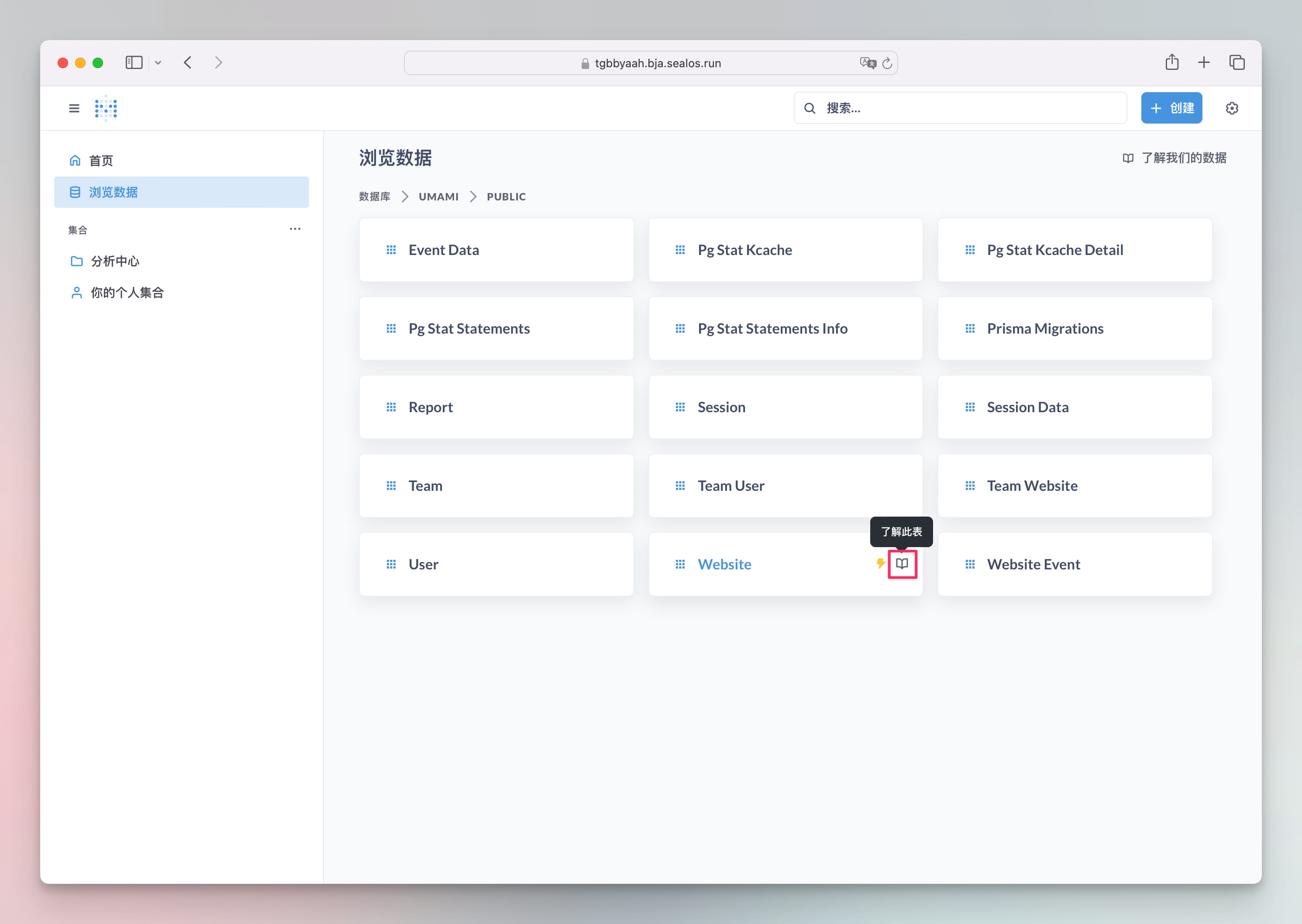Click the blue 创建 button
The width and height of the screenshot is (1302, 924).
tap(1171, 108)
